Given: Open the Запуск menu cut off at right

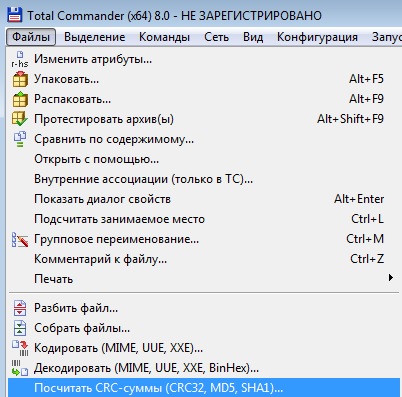Looking at the screenshot, I should point(386,37).
